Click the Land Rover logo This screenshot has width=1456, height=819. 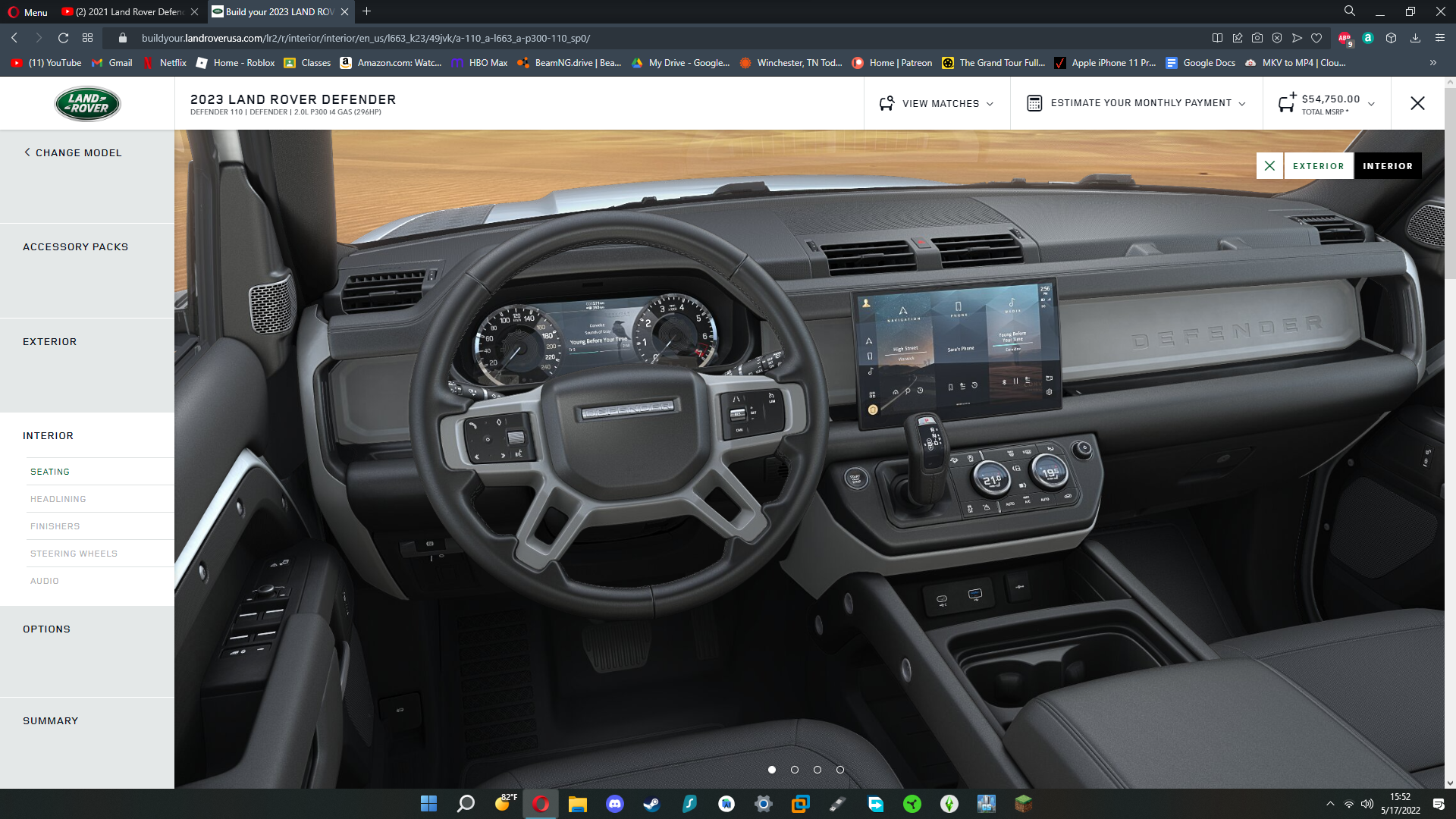[87, 104]
